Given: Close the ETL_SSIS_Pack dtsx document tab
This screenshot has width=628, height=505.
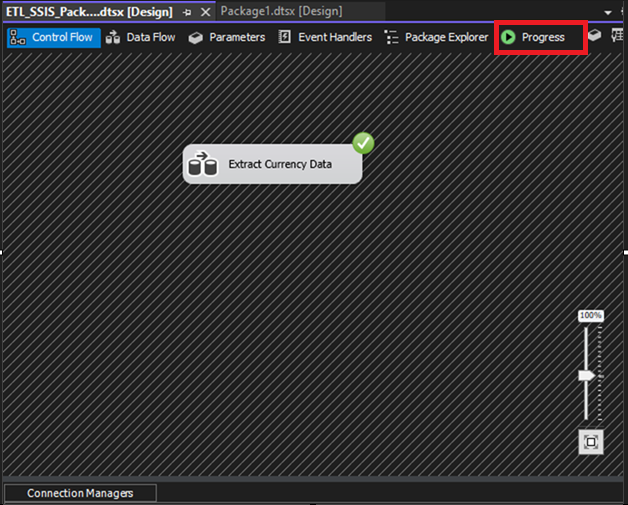Looking at the screenshot, I should click(x=205, y=12).
